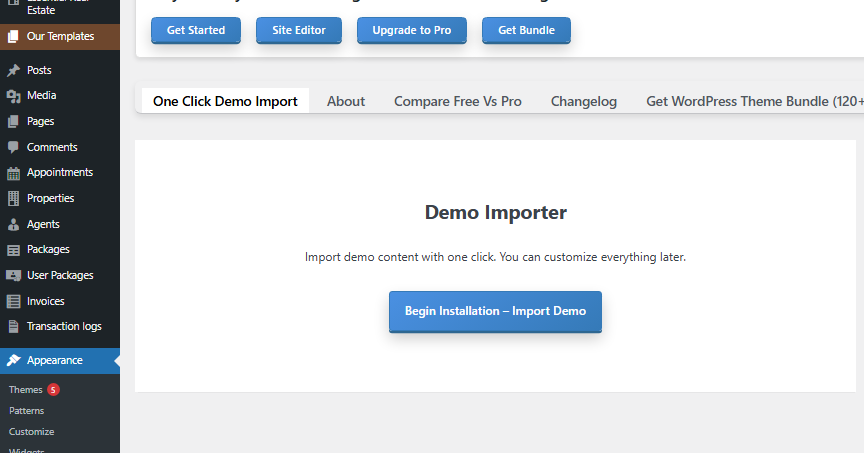Open the Site Editor button
Screen dimensions: 864x453
click(x=299, y=30)
